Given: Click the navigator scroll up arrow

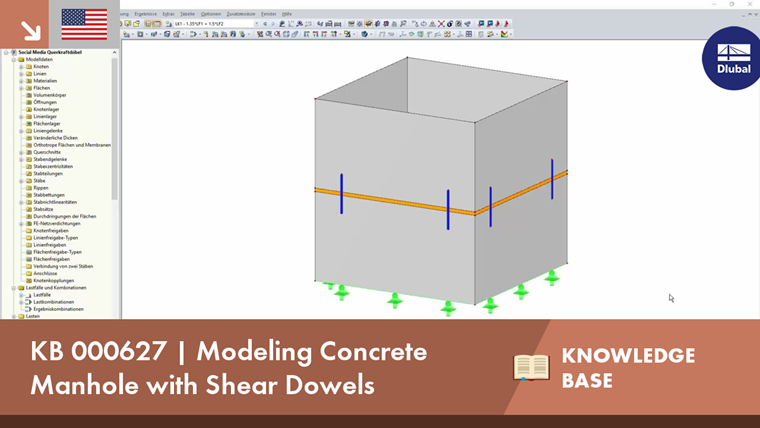Looking at the screenshot, I should coord(115,52).
